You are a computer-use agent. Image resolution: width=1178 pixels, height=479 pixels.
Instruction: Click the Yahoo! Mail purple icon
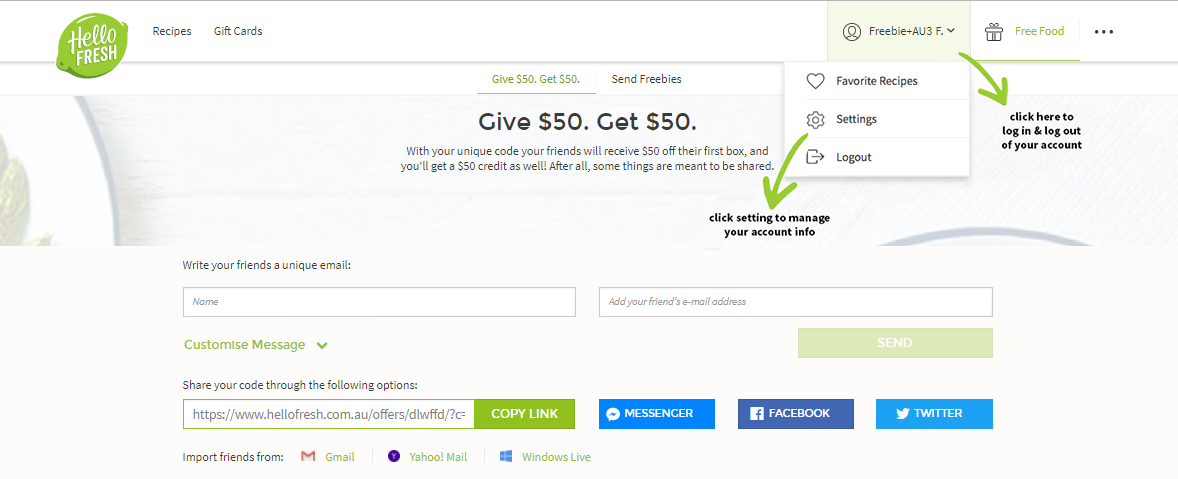[x=394, y=456]
